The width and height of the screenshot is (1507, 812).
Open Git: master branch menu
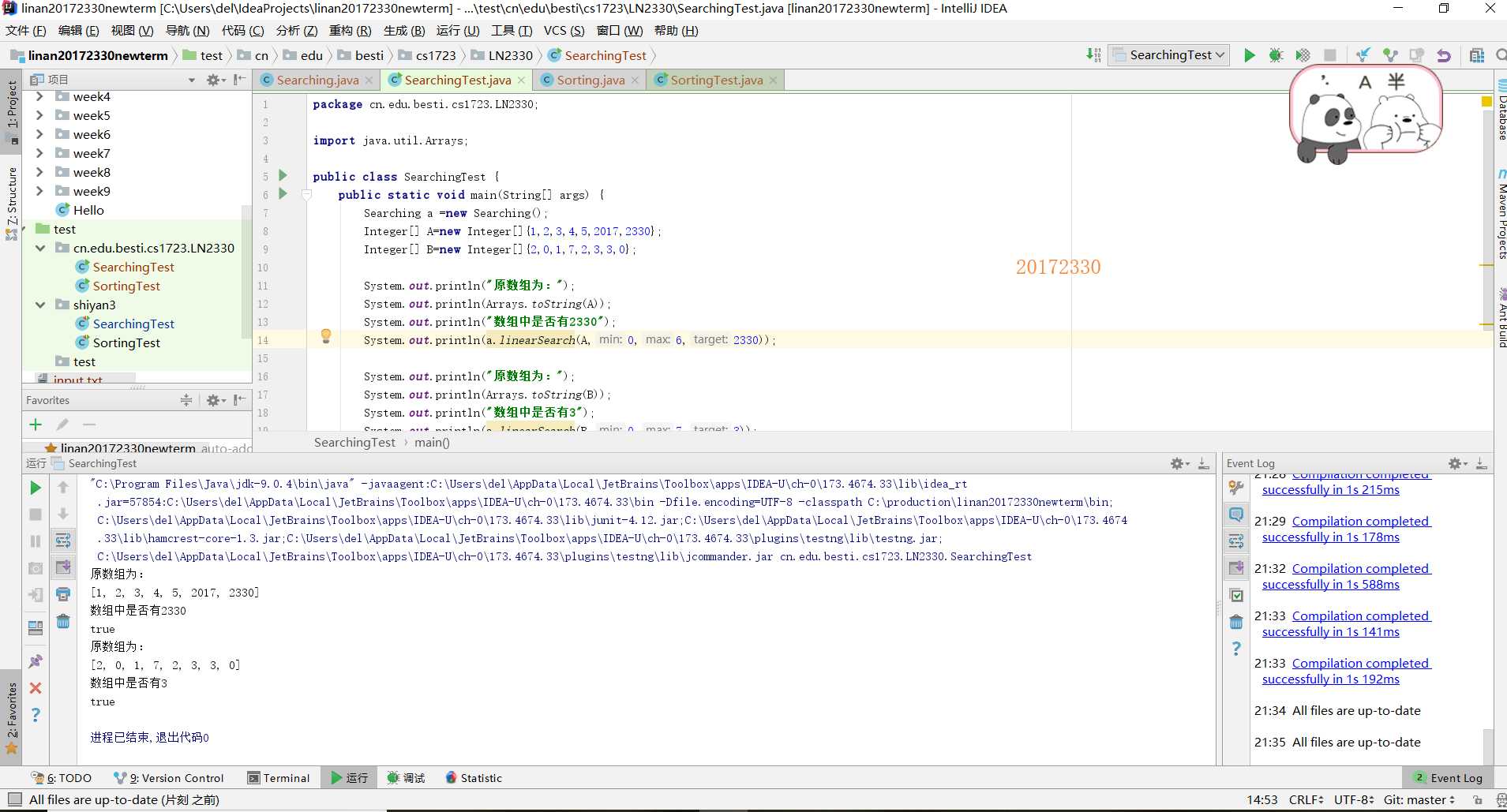[x=1419, y=799]
